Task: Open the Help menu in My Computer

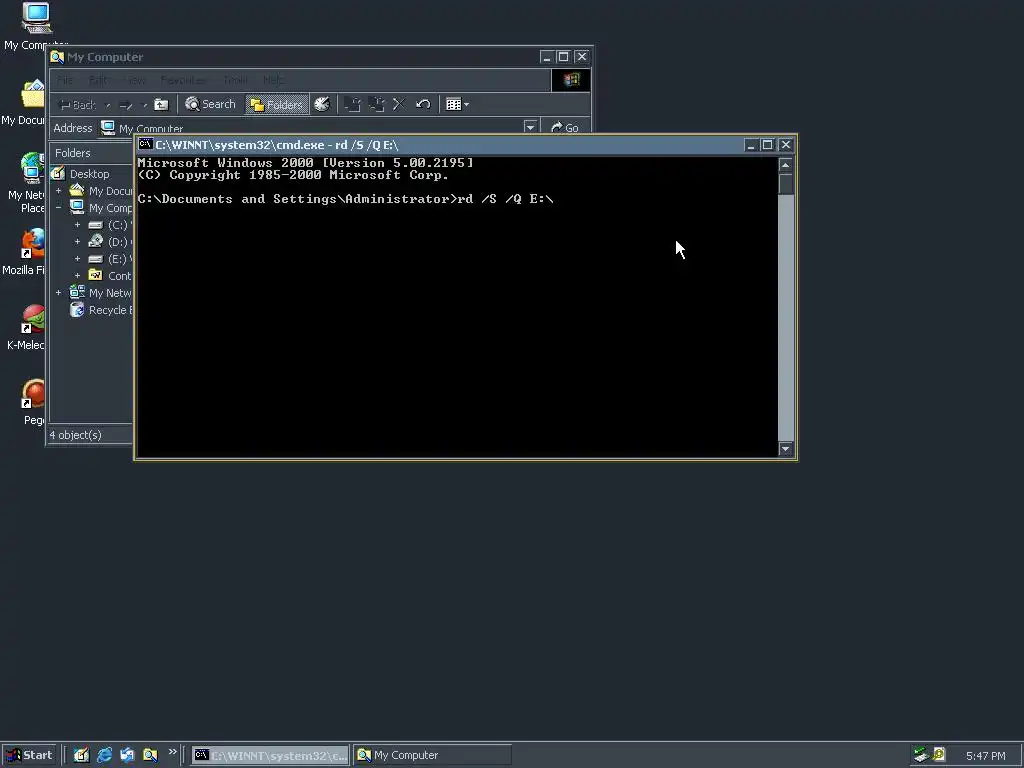Action: pos(274,80)
